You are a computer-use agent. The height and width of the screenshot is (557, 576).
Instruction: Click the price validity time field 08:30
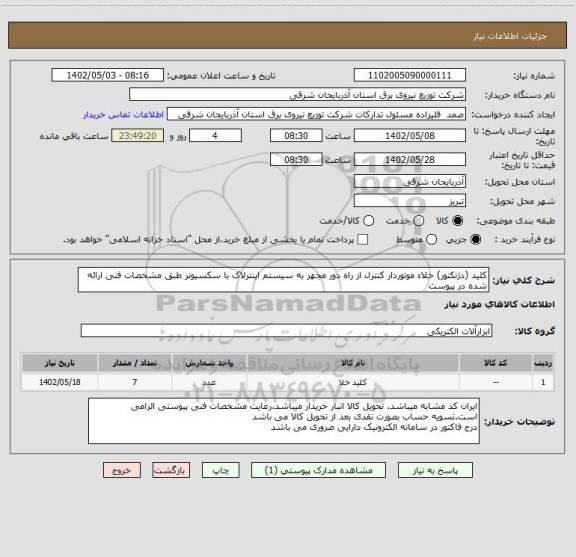coord(296,159)
